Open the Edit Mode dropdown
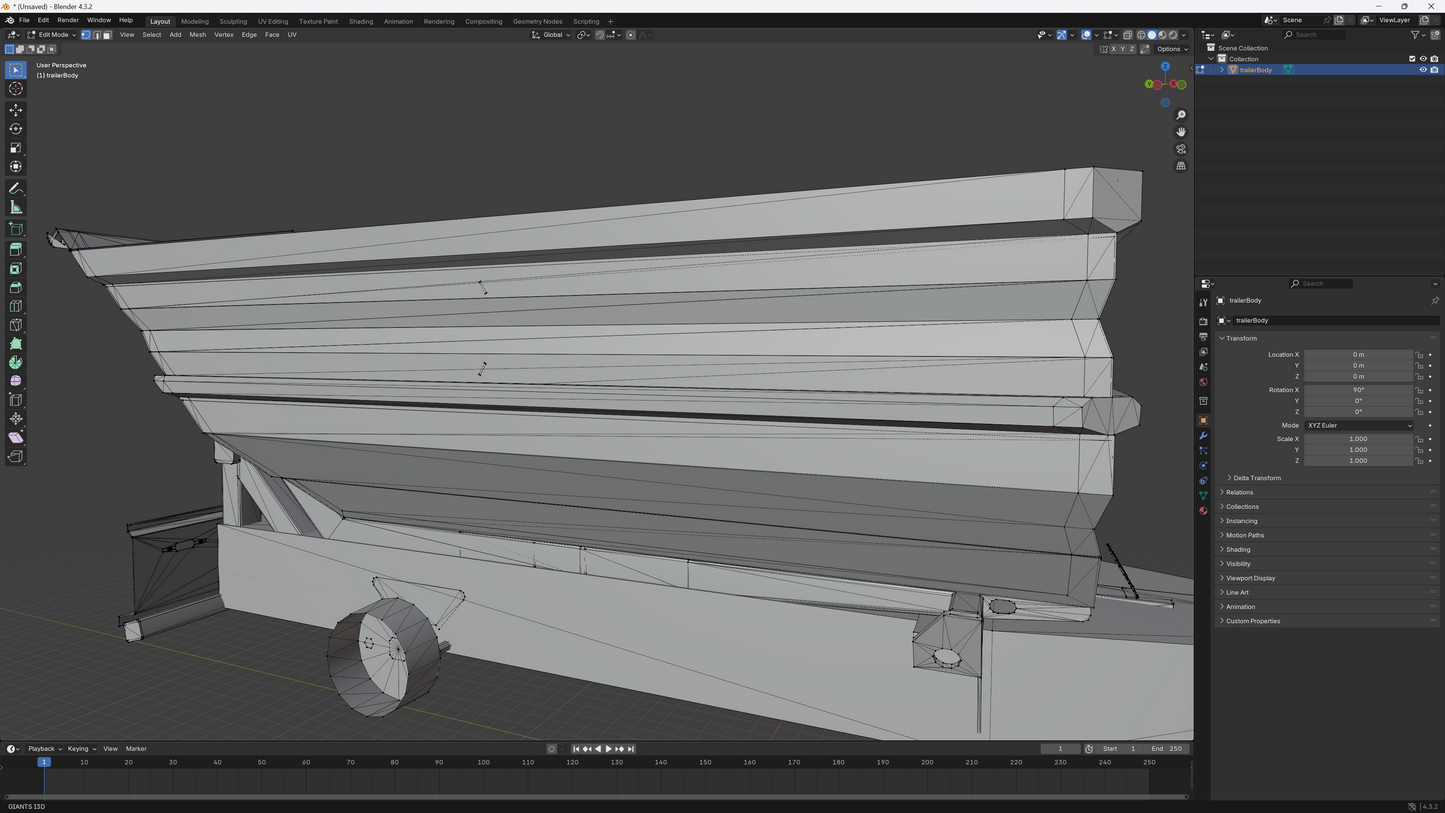This screenshot has height=813, width=1445. [52, 35]
